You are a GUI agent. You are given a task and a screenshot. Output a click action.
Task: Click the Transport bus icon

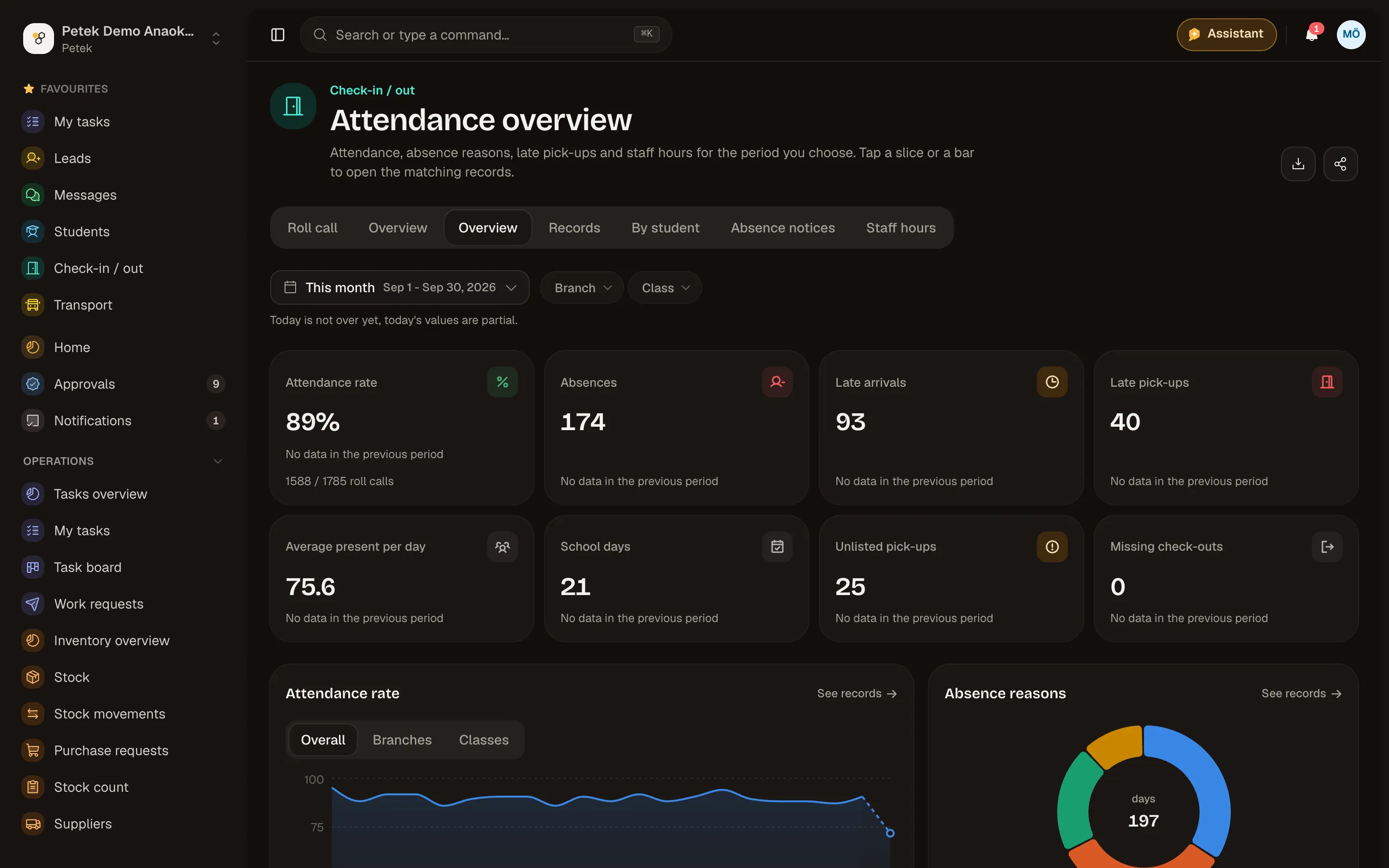33,305
